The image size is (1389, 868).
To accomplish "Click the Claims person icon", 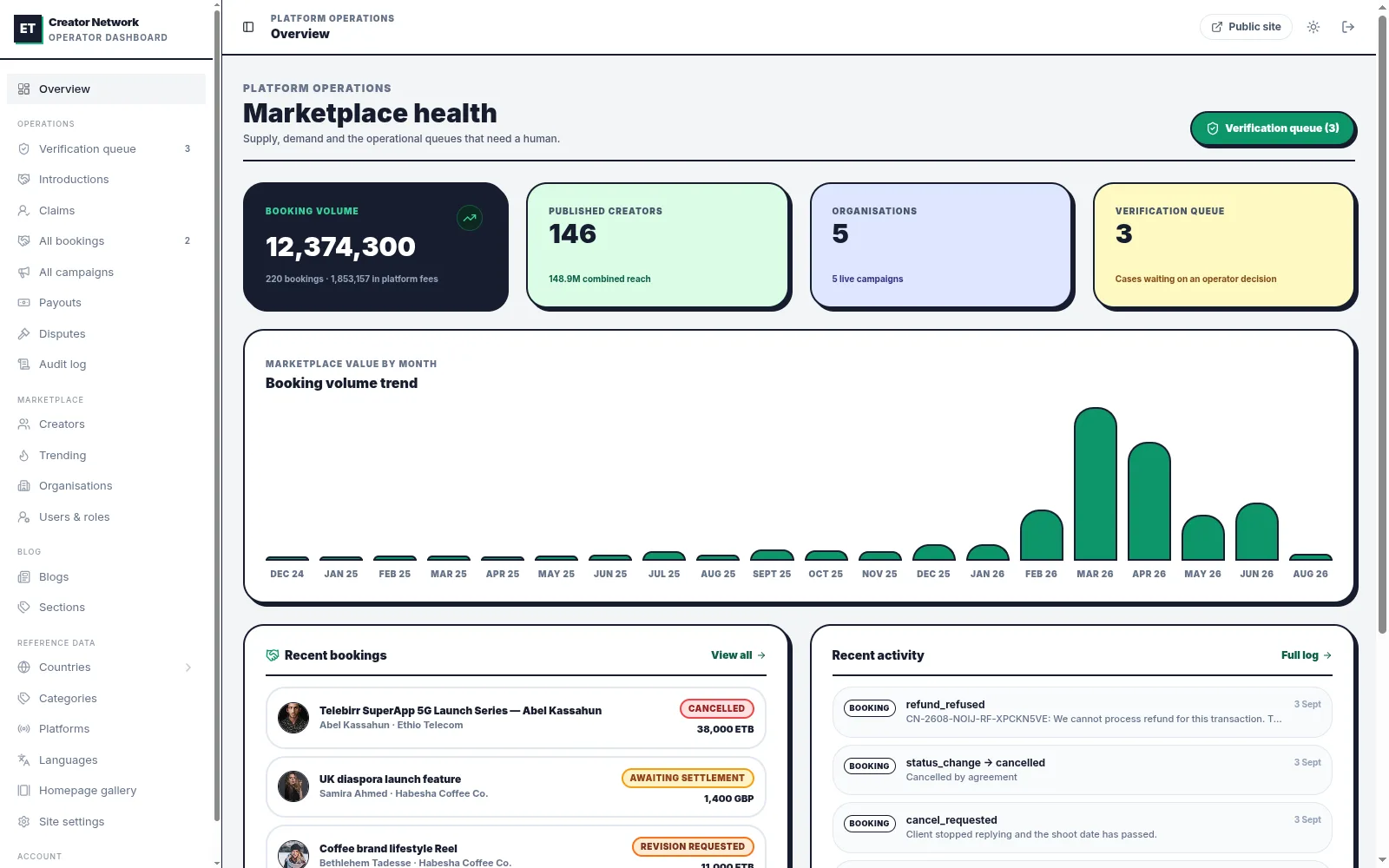I will pos(24,210).
